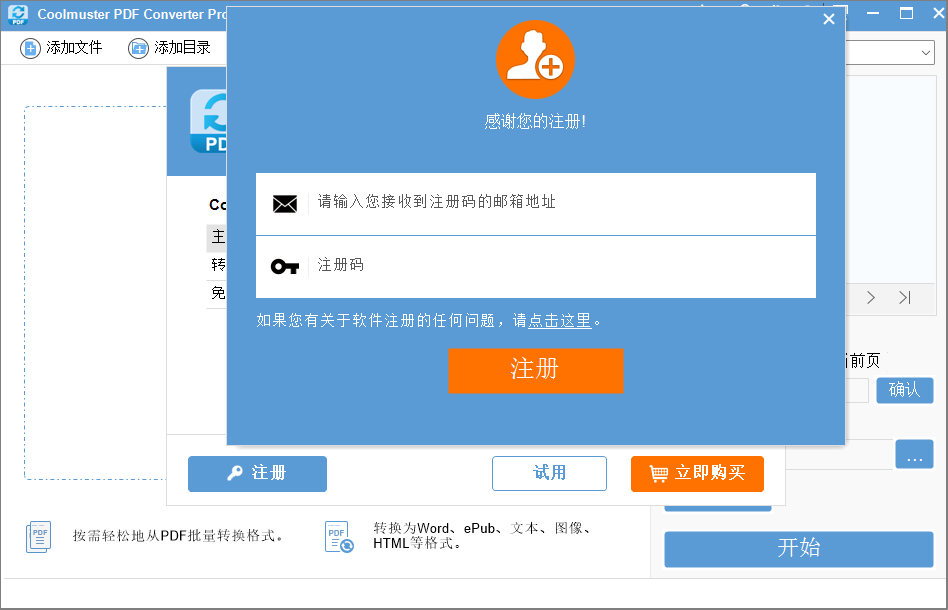Click the PDF batch-convert document icon
This screenshot has width=948, height=610.
click(x=39, y=537)
